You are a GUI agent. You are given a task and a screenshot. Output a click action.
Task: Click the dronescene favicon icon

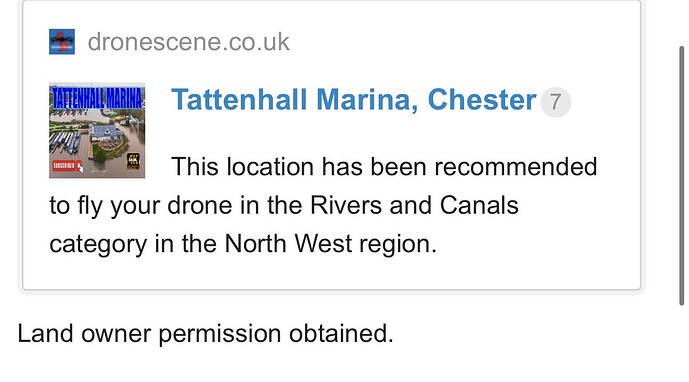[x=62, y=42]
